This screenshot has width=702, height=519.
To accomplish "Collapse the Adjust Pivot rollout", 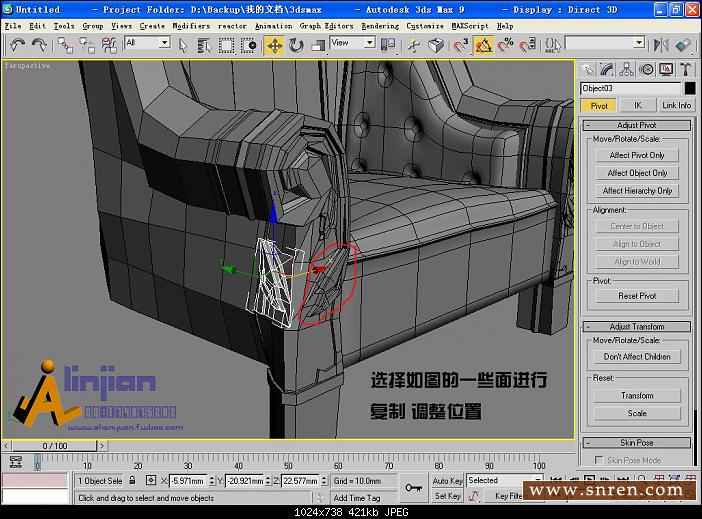I will [x=636, y=125].
